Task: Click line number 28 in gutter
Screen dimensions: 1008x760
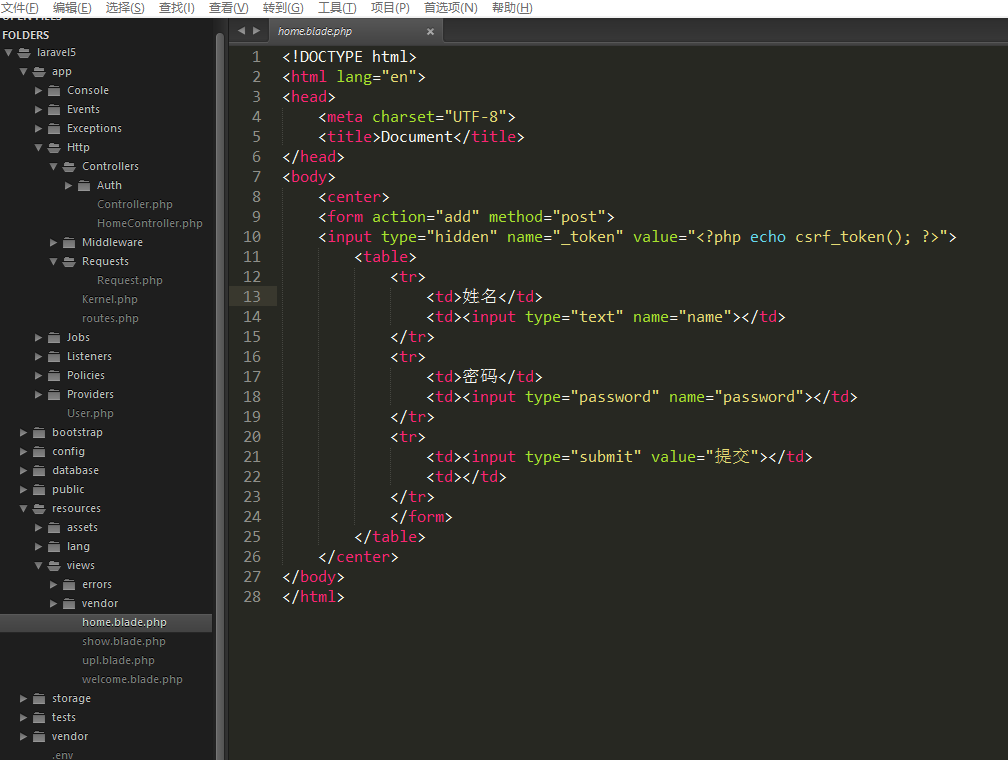Action: click(252, 597)
